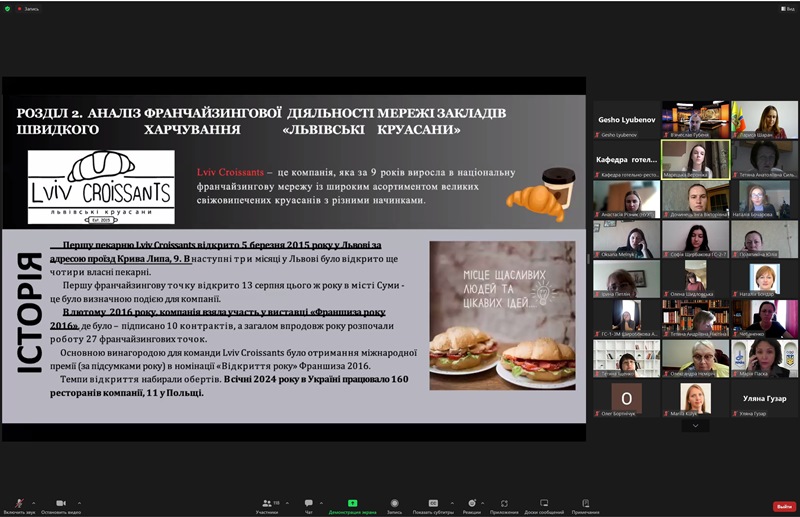Click the ІСТОРІЯ heading on slide
Image resolution: width=800 pixels, height=517 pixels.
[29, 312]
